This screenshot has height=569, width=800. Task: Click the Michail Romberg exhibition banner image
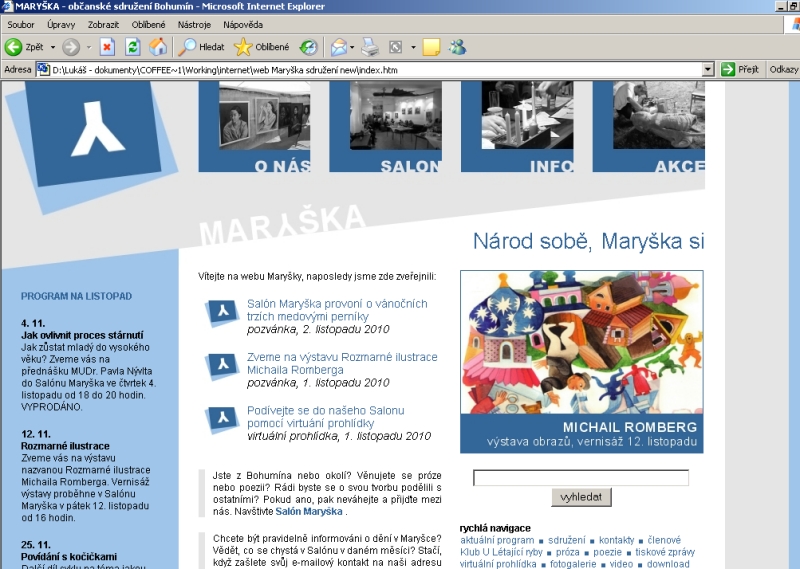[x=582, y=361]
